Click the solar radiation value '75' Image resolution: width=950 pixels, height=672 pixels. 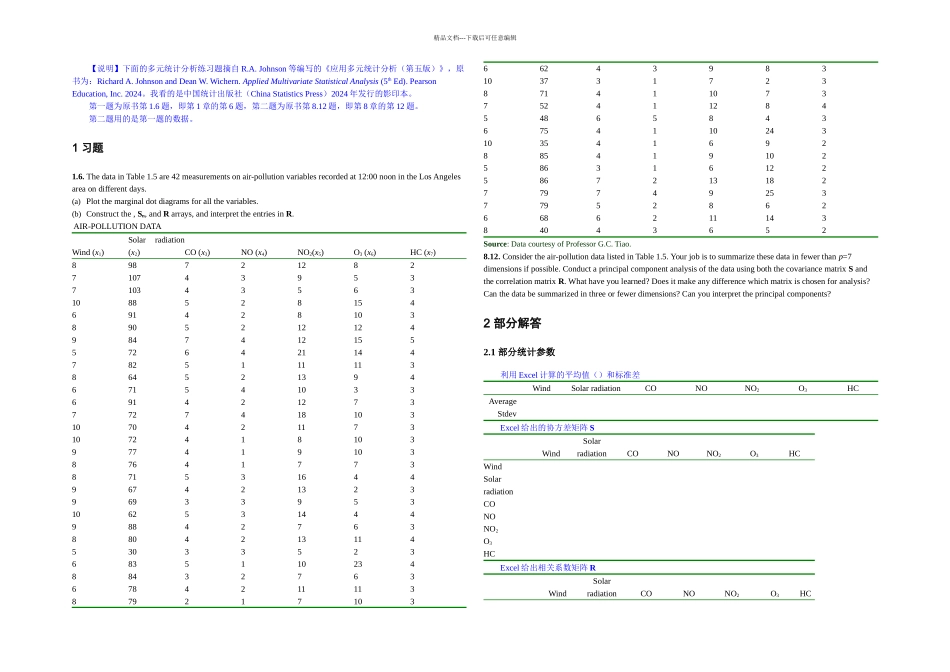point(544,131)
